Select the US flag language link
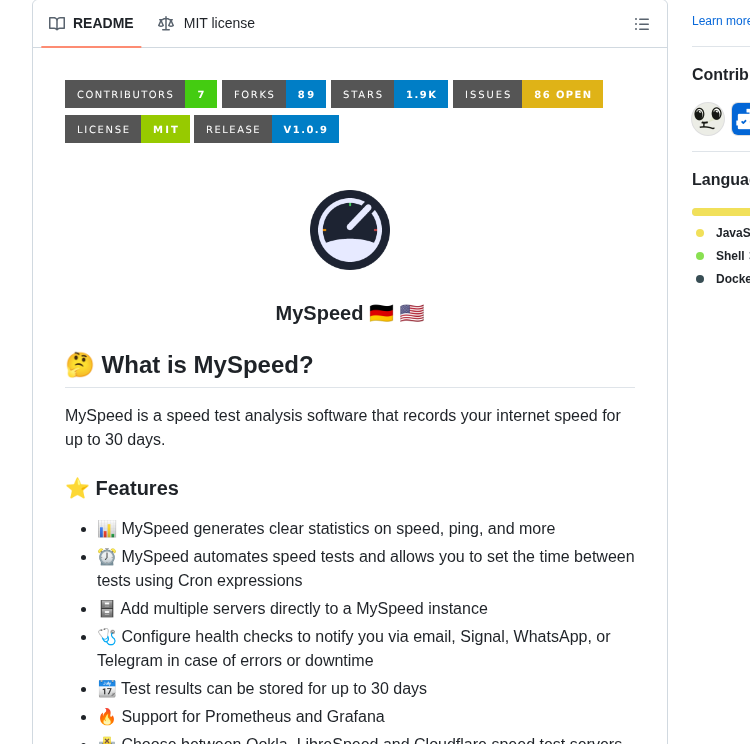 [412, 313]
